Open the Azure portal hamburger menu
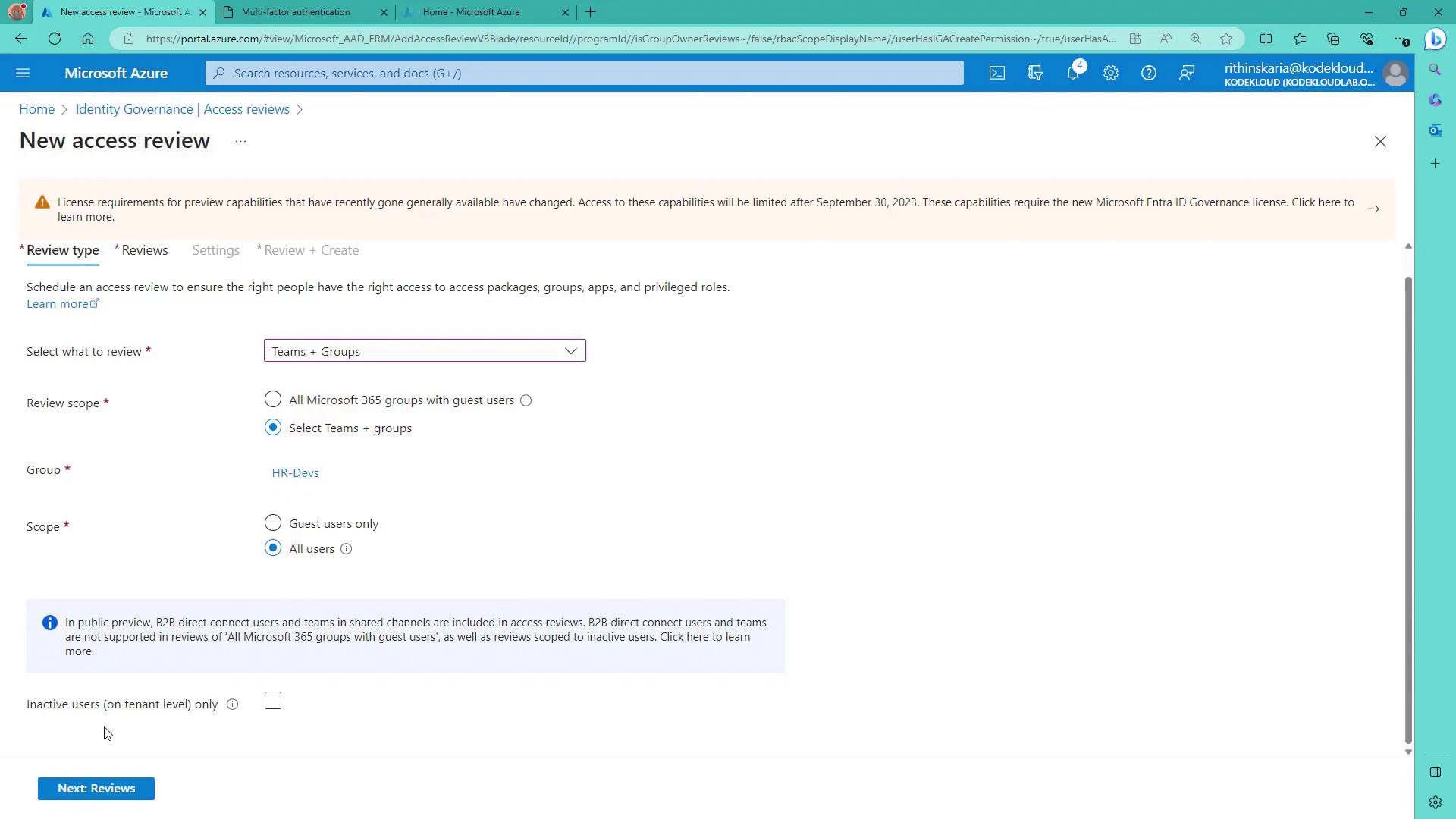Viewport: 1456px width, 819px height. point(23,74)
